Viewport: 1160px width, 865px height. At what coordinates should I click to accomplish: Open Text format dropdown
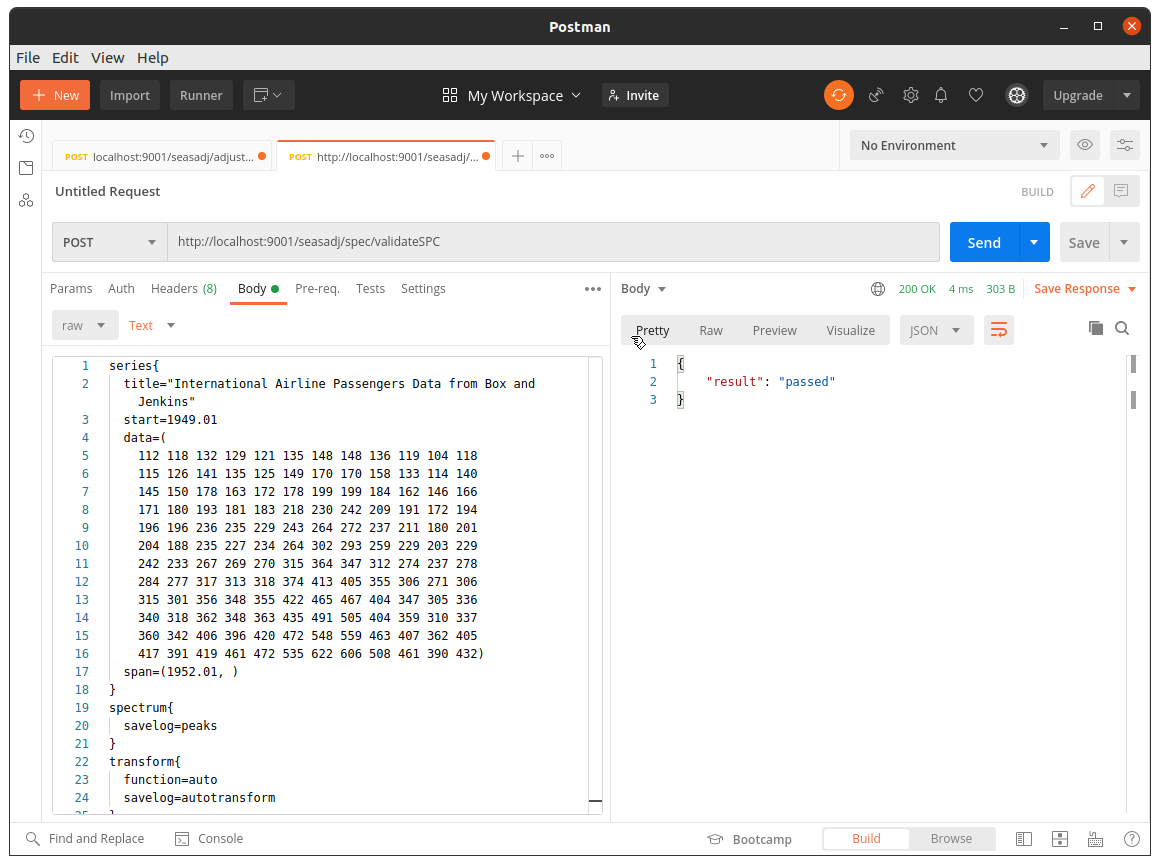coord(152,326)
